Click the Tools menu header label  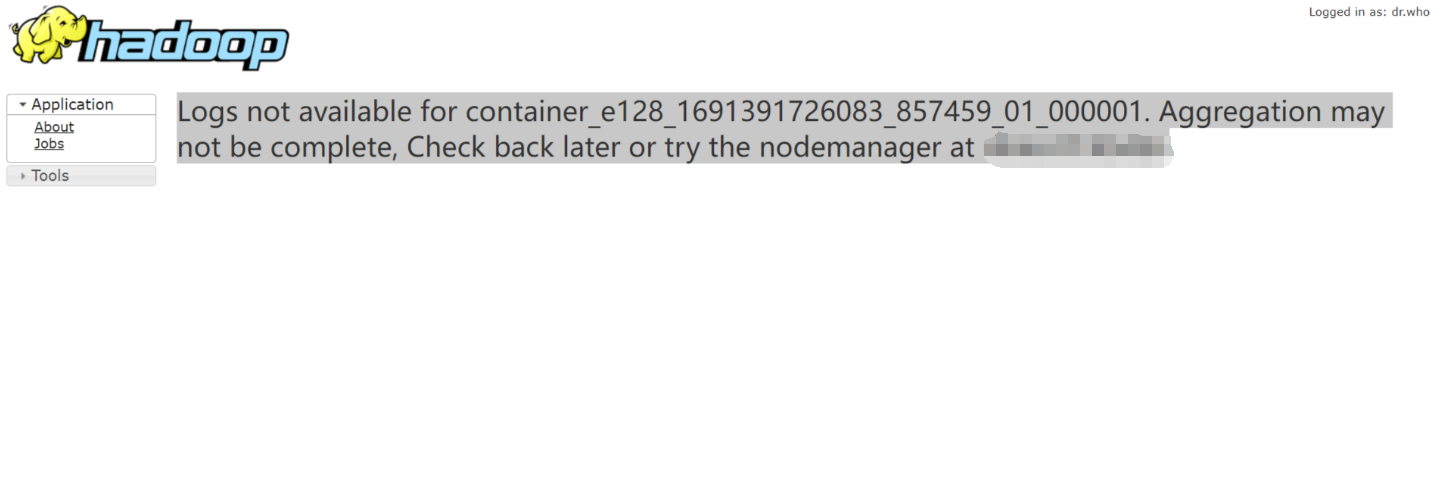pos(50,176)
